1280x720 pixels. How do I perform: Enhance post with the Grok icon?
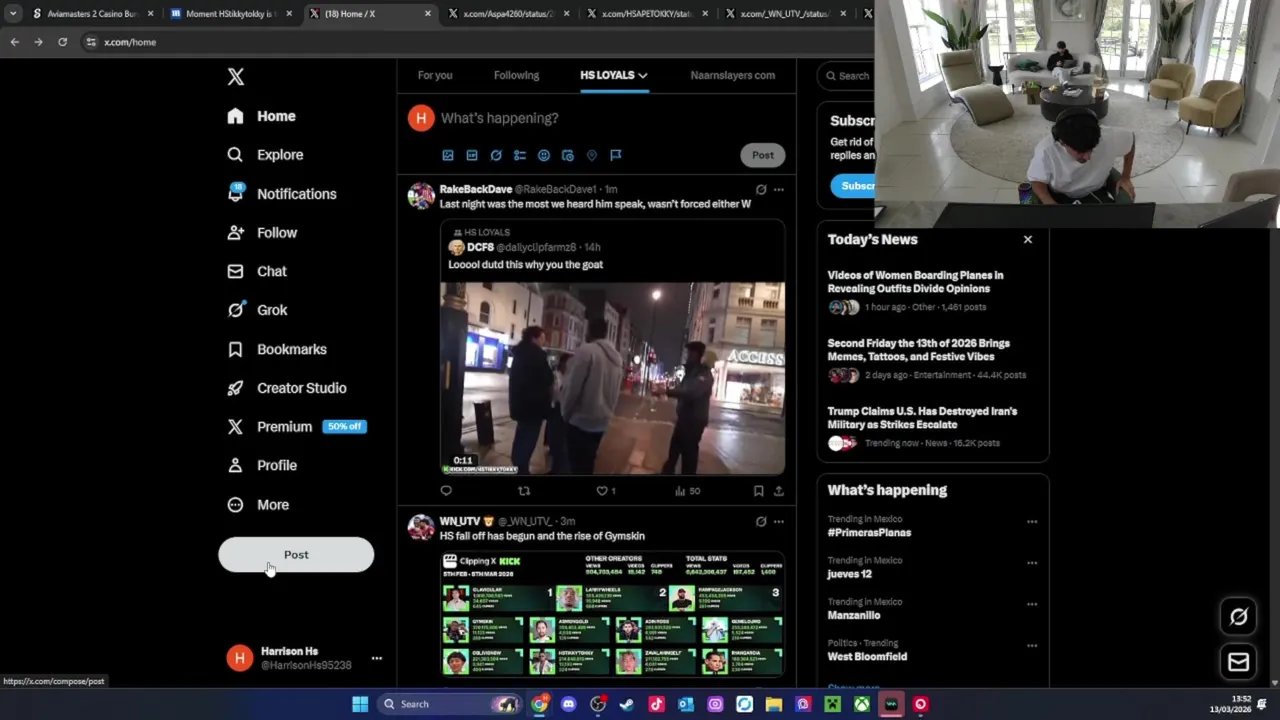click(x=496, y=155)
